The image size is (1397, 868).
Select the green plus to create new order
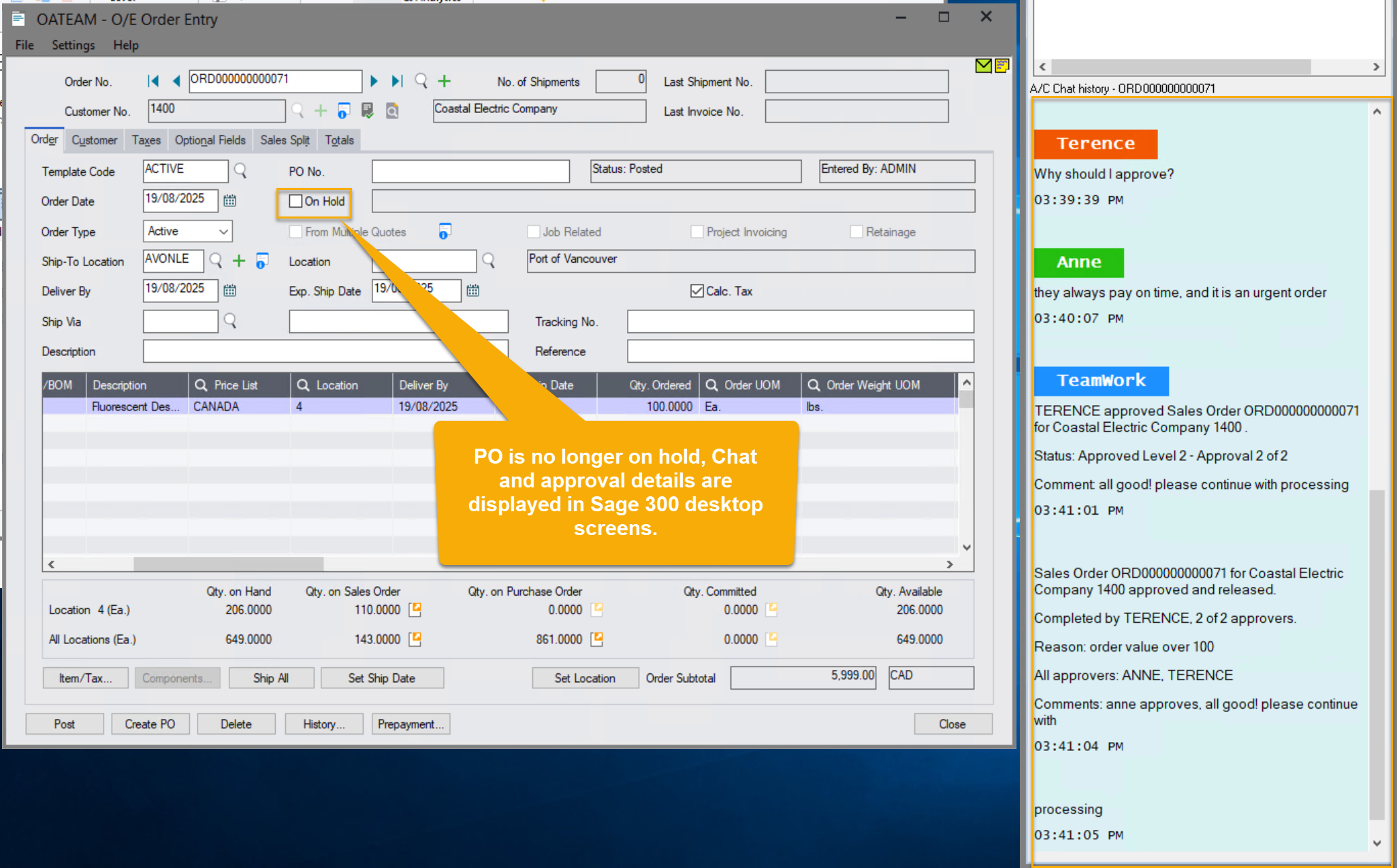click(444, 81)
